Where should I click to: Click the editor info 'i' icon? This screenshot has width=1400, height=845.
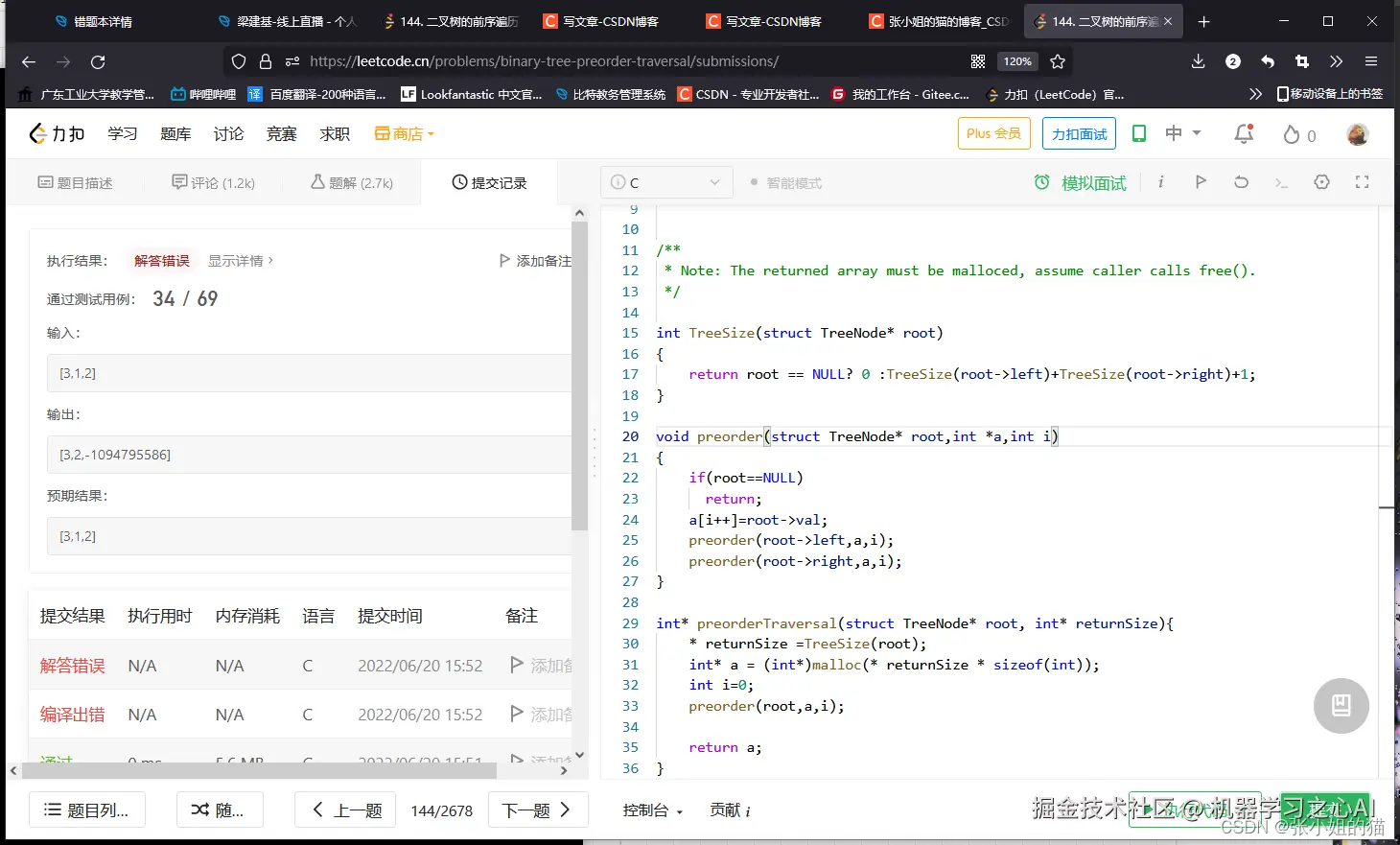pyautogui.click(x=1160, y=182)
